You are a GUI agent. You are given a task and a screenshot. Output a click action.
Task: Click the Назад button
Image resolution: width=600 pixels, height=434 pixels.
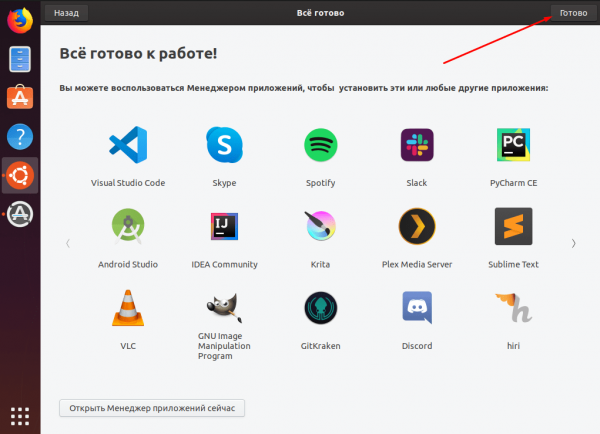pyautogui.click(x=66, y=13)
